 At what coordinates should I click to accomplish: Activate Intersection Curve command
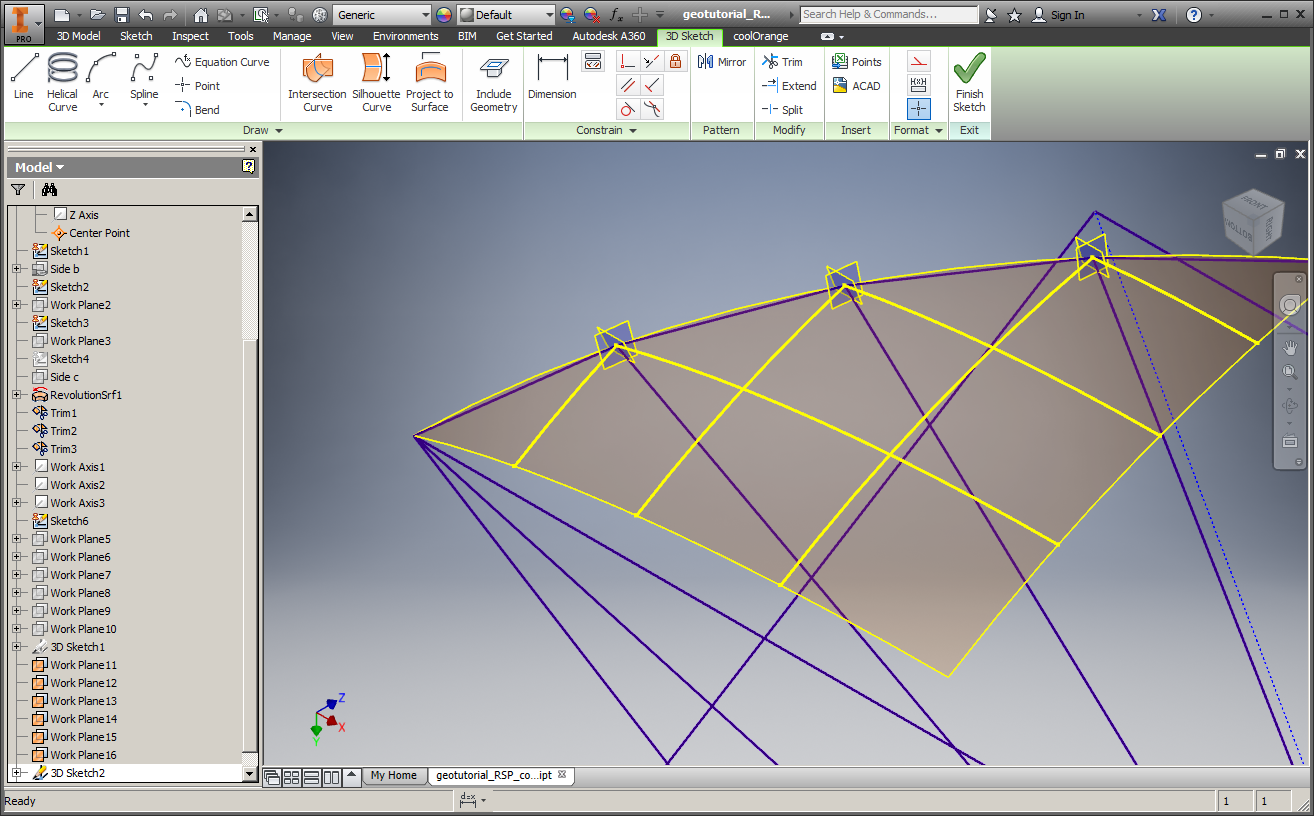coord(317,82)
